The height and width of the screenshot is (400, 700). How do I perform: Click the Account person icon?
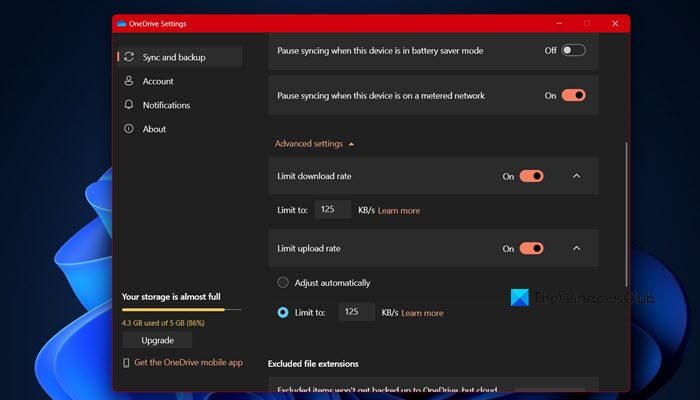point(129,81)
